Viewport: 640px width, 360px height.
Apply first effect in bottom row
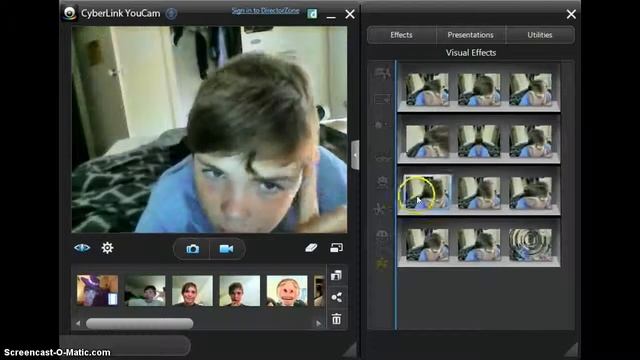coord(427,244)
